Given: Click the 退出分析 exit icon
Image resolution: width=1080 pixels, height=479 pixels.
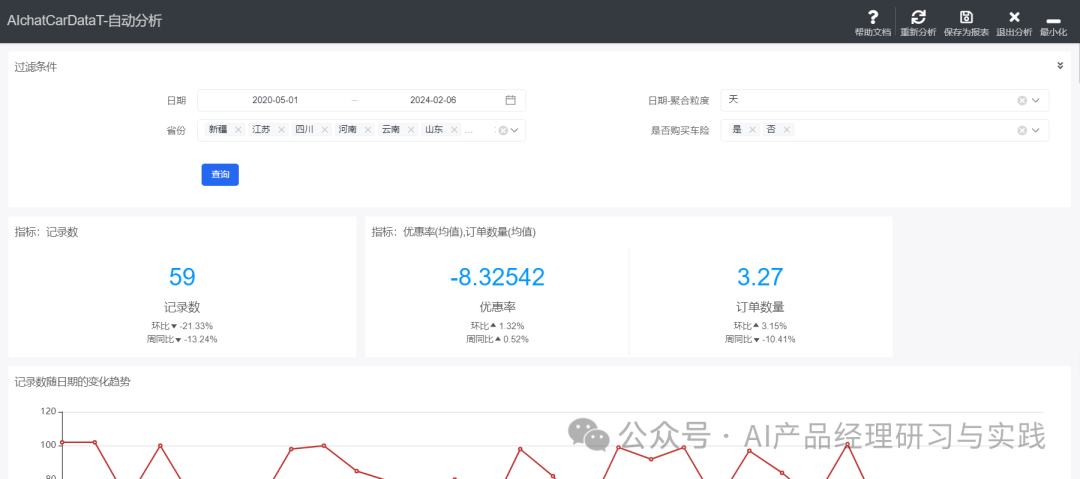Looking at the screenshot, I should click(x=1014, y=17).
